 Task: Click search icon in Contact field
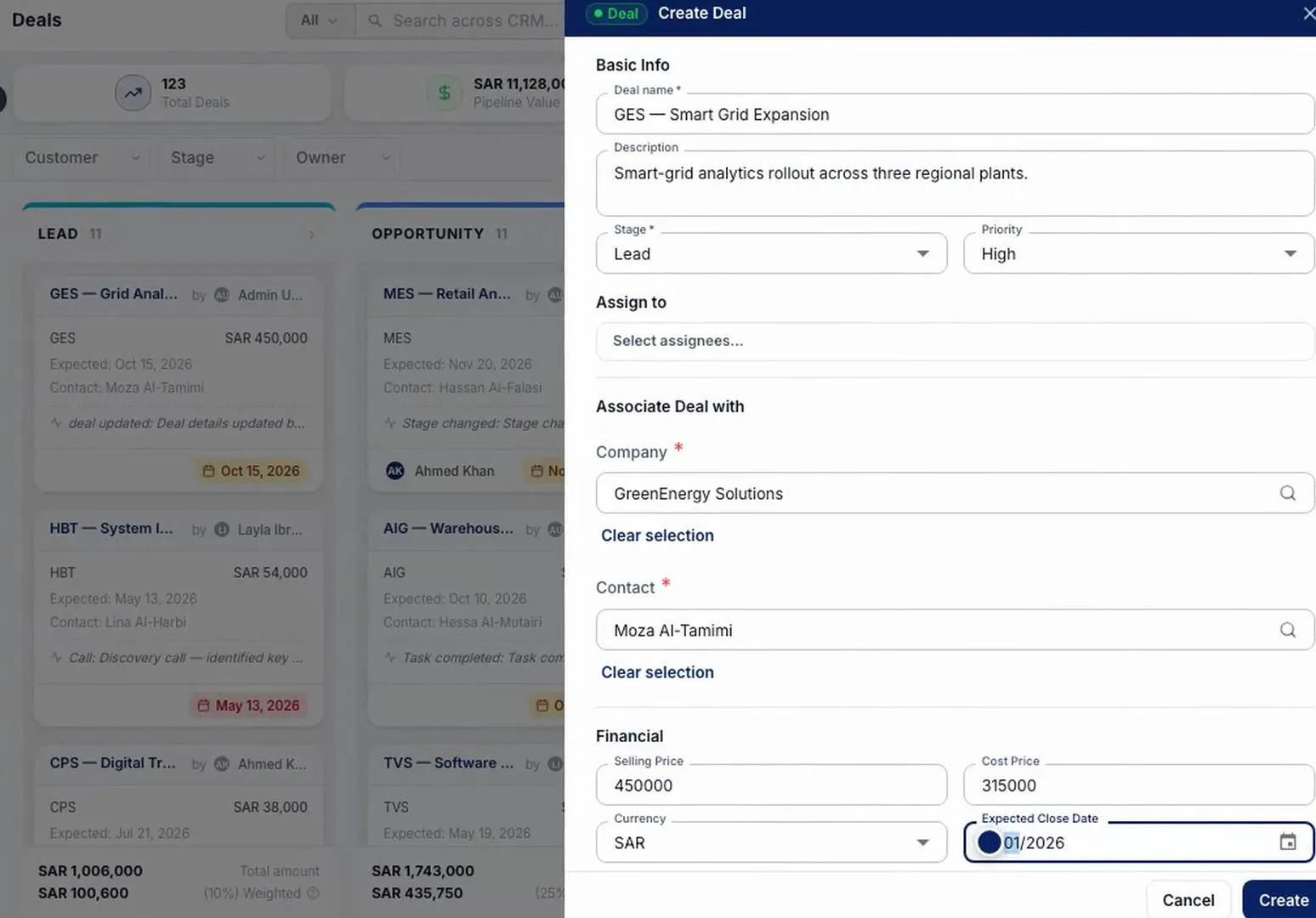click(x=1288, y=630)
